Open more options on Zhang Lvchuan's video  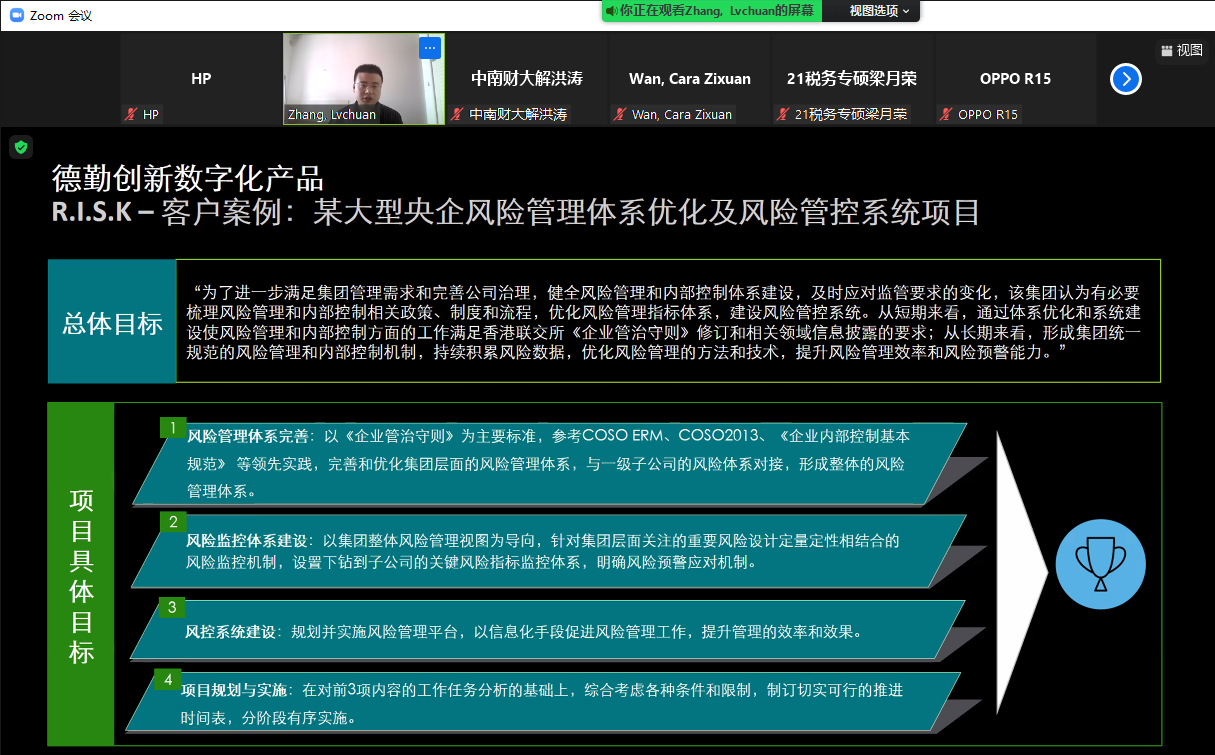coord(430,47)
